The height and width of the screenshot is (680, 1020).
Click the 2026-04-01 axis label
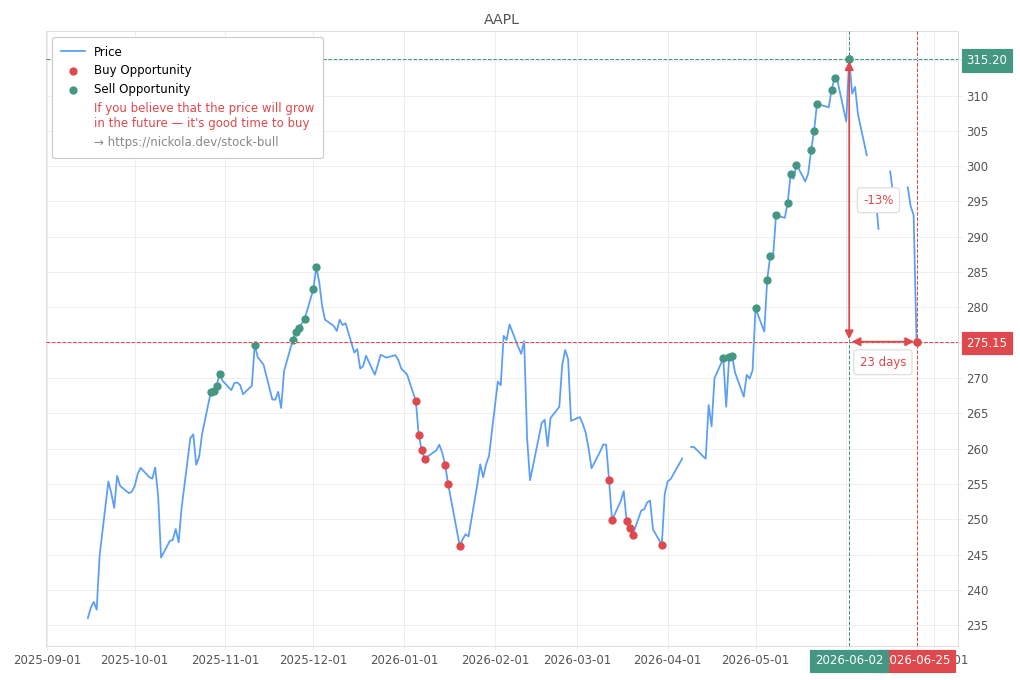[x=667, y=660]
